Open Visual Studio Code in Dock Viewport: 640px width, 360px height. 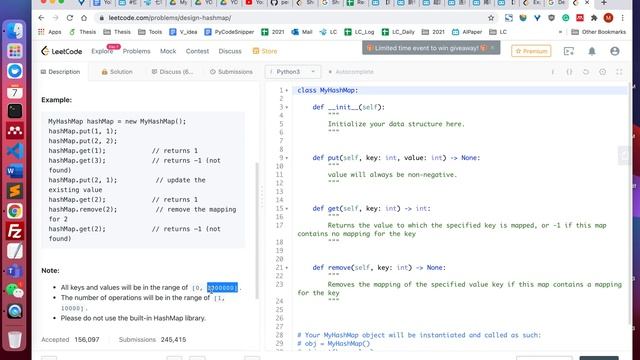[x=15, y=151]
